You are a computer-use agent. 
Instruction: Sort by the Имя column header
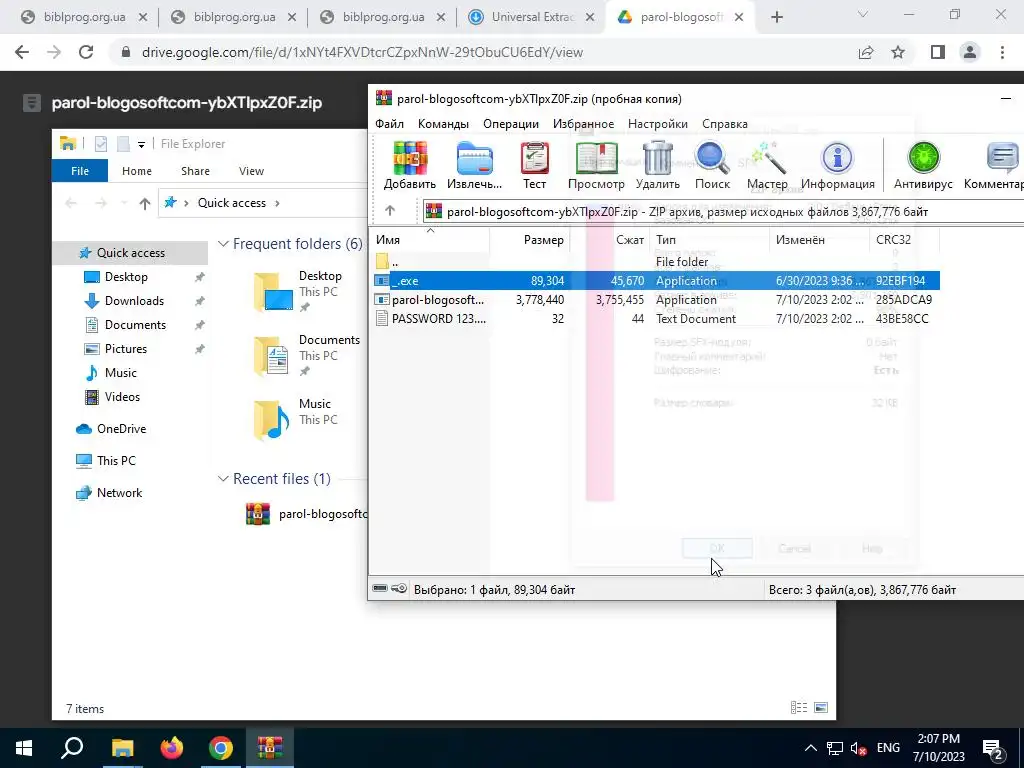pos(430,240)
